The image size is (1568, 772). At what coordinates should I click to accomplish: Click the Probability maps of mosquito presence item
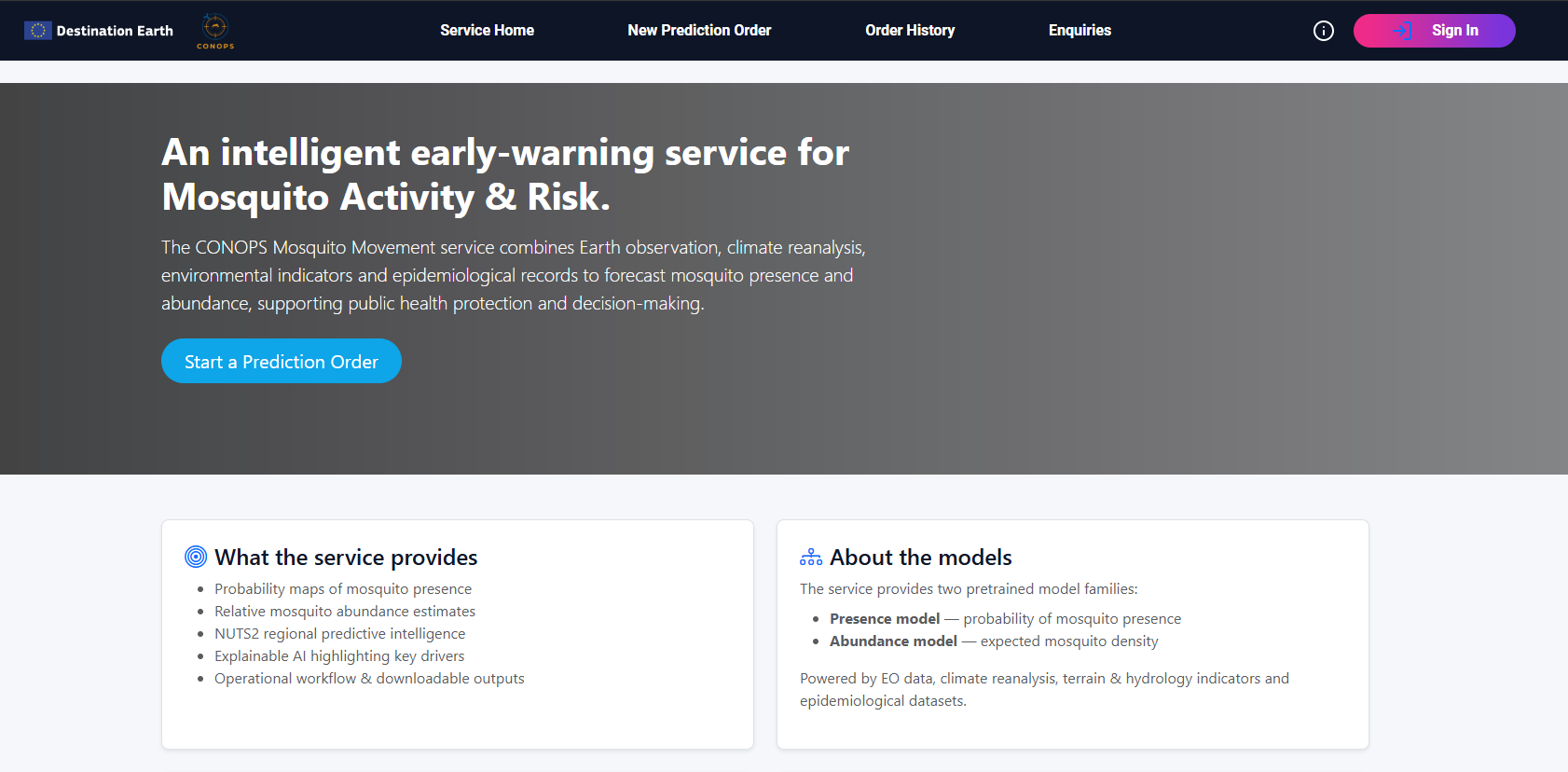click(343, 589)
